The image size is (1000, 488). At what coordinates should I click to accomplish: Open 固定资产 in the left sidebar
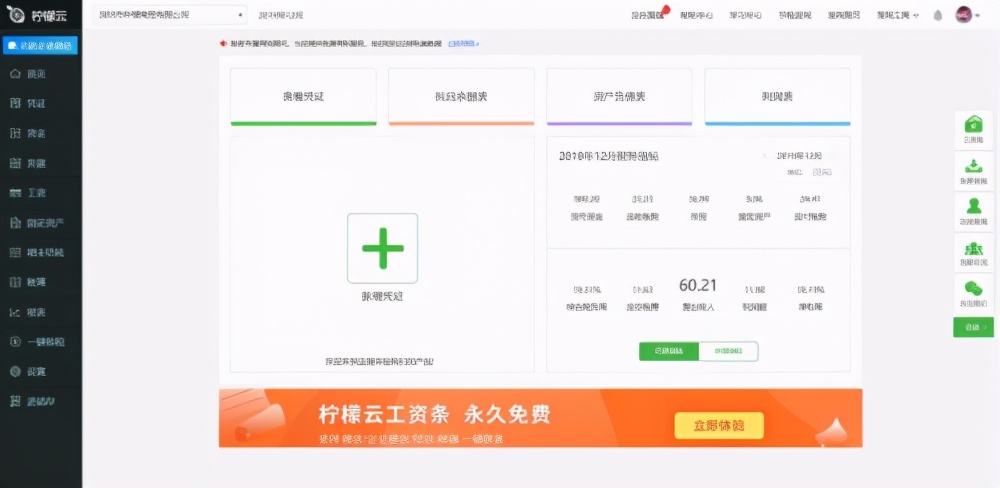click(41, 223)
